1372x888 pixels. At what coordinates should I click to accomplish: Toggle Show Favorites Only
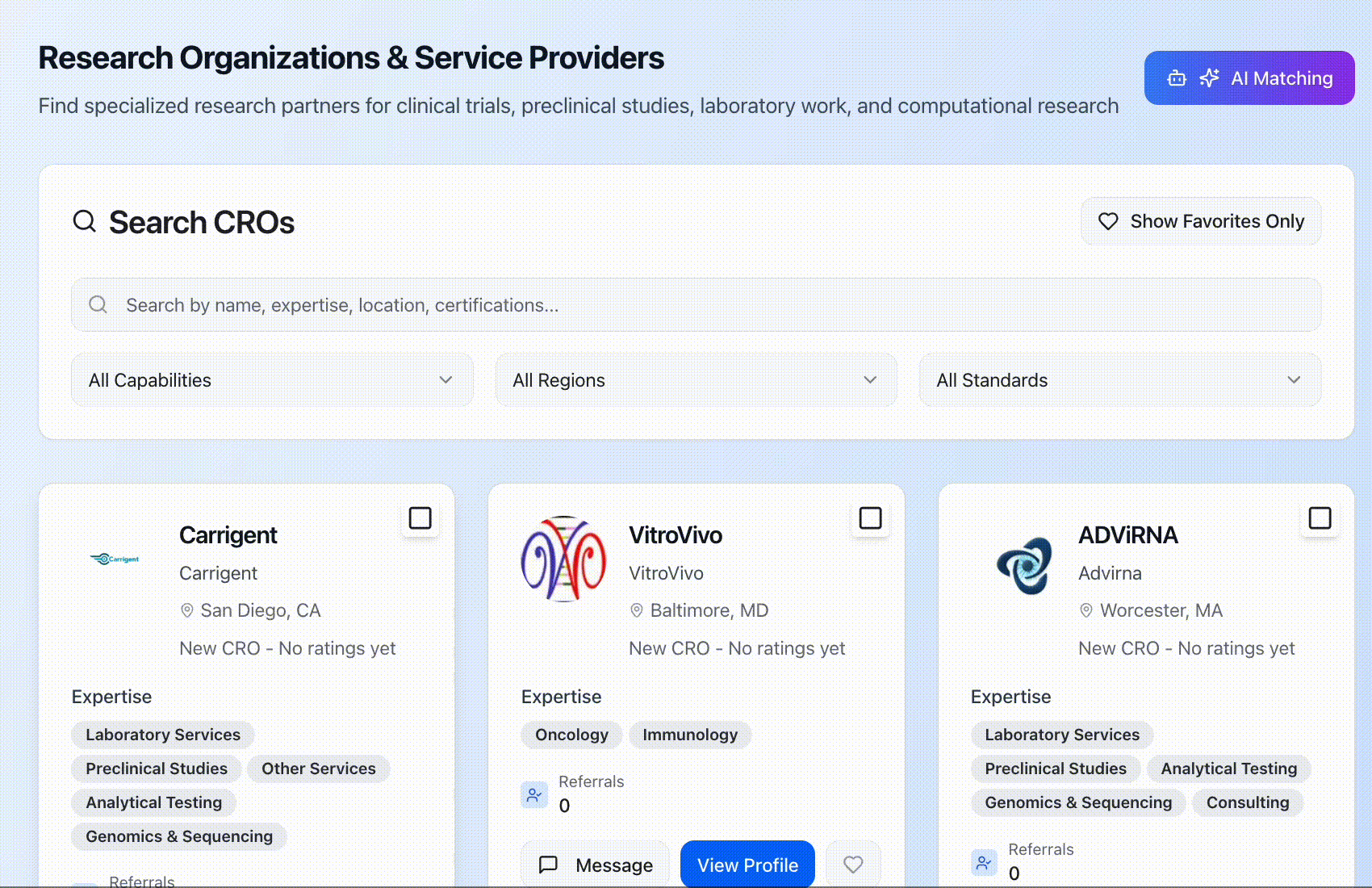click(1201, 221)
